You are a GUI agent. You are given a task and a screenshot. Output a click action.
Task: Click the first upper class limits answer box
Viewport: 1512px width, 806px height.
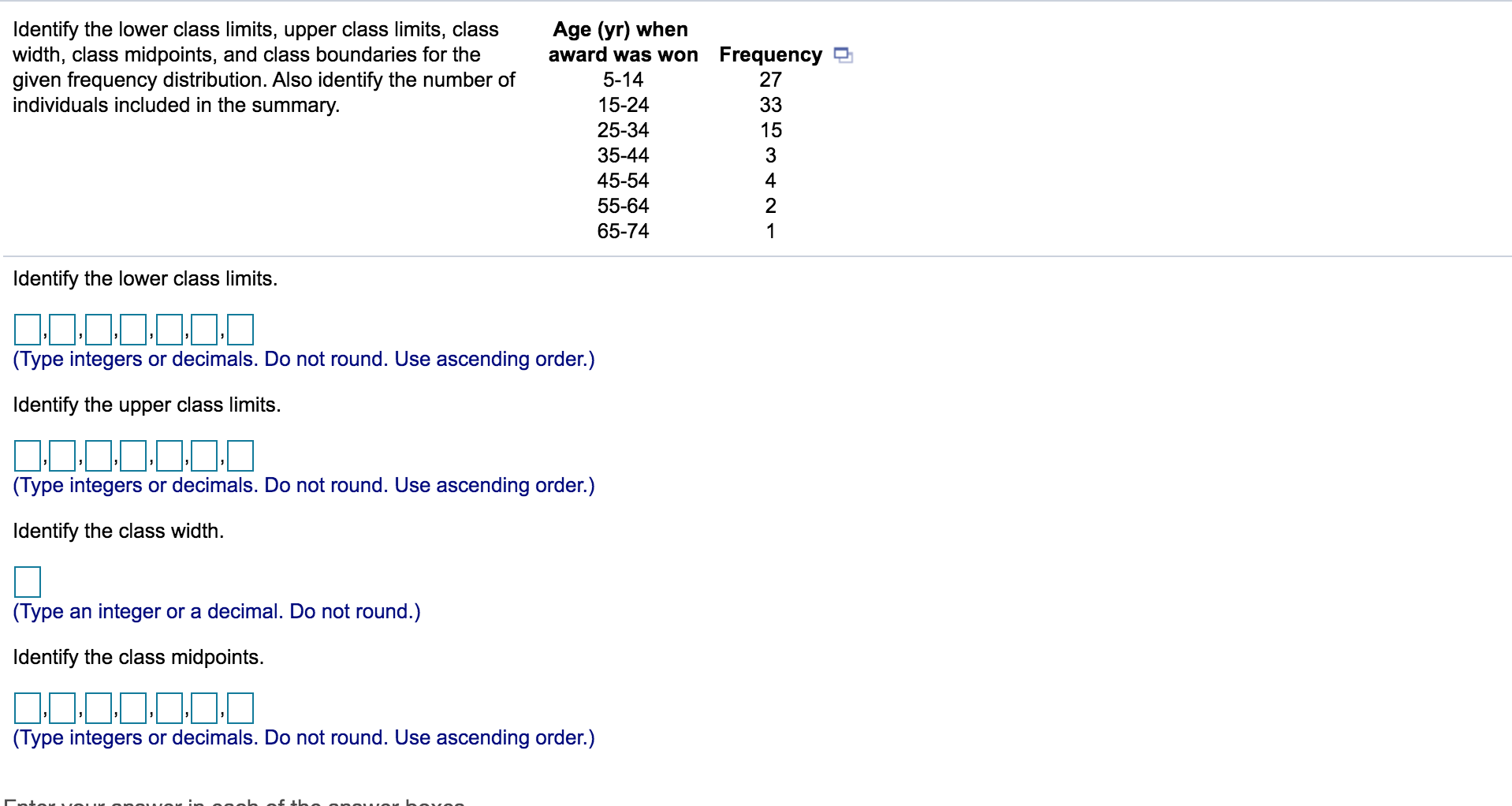(x=28, y=456)
